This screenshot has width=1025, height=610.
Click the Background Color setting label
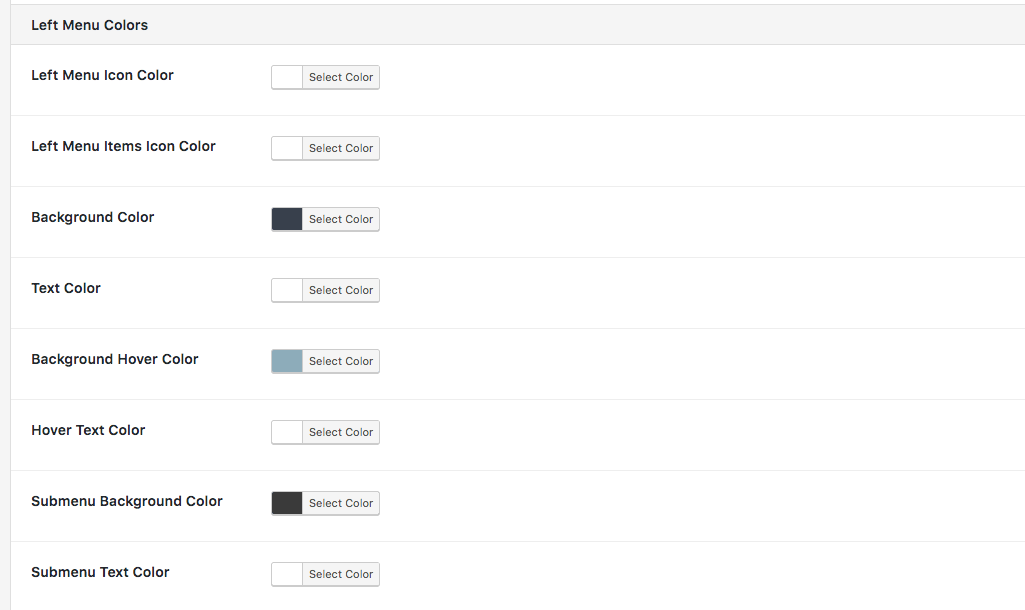point(92,217)
